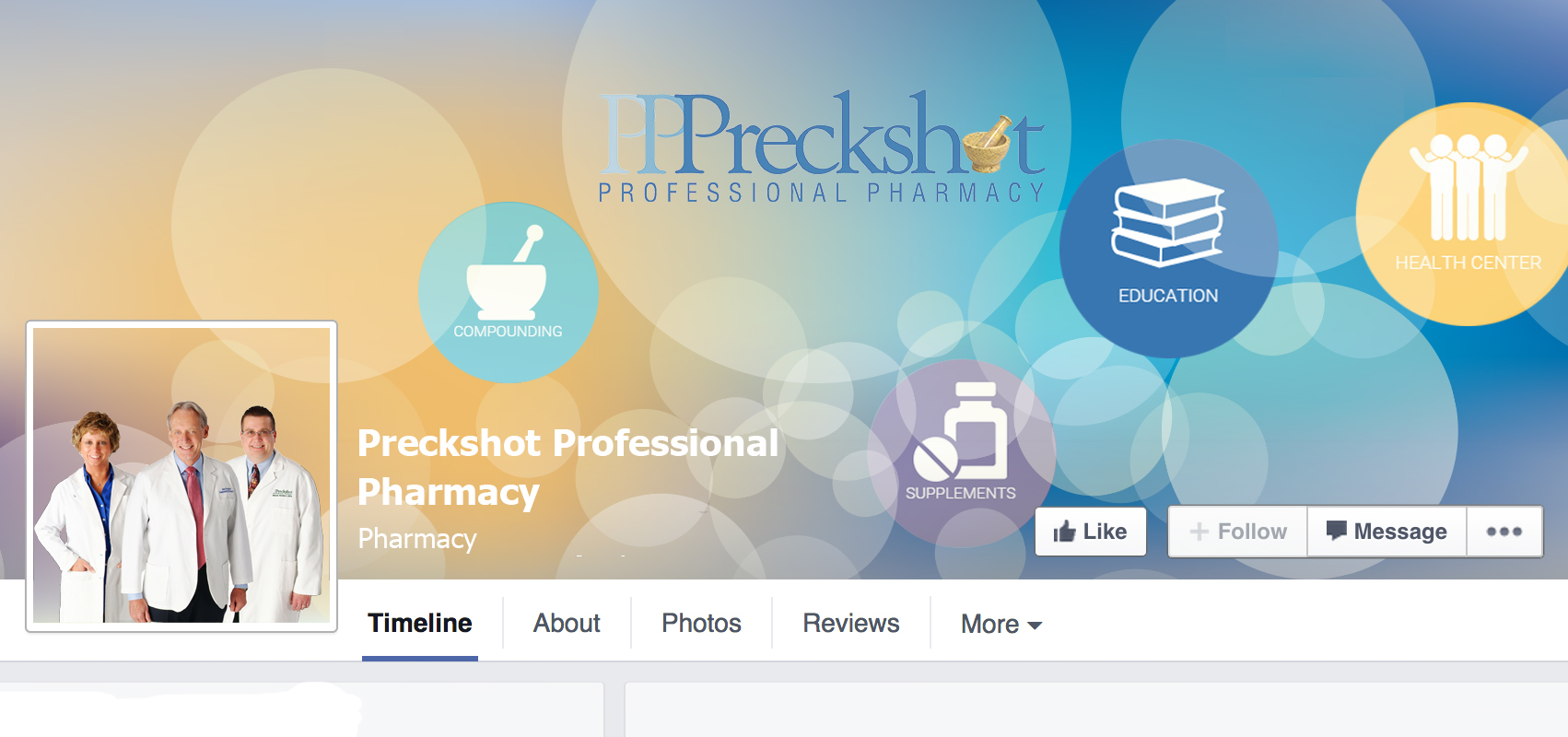Expand the More dropdown arrow
Screen dimensions: 1568x737
(x=1035, y=625)
